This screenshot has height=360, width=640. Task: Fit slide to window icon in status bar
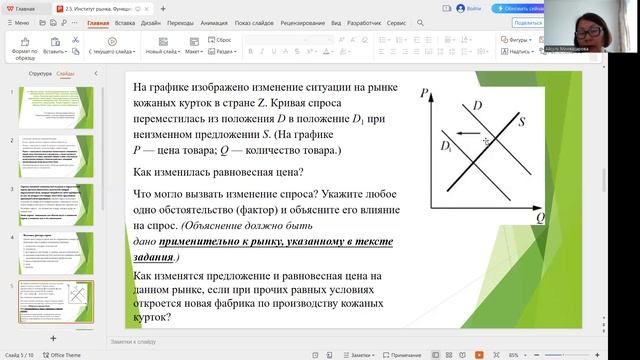click(x=496, y=355)
